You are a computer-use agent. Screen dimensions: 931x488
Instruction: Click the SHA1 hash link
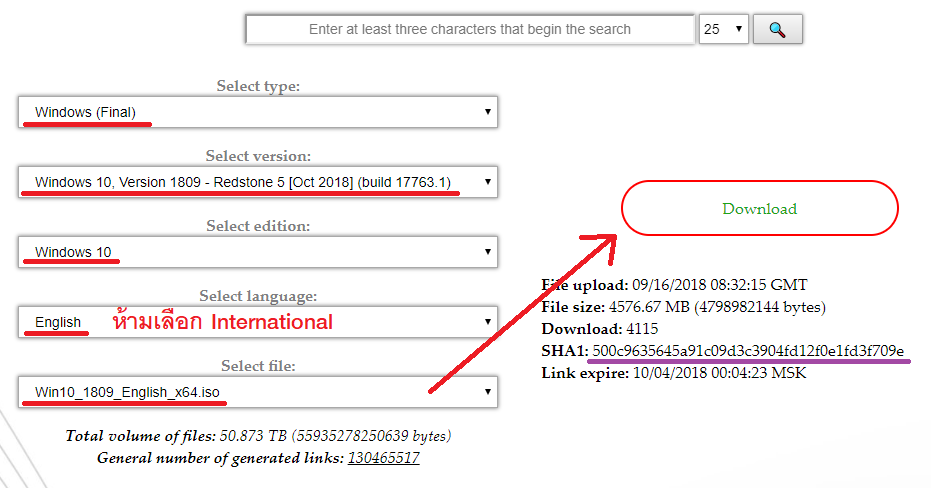(748, 351)
